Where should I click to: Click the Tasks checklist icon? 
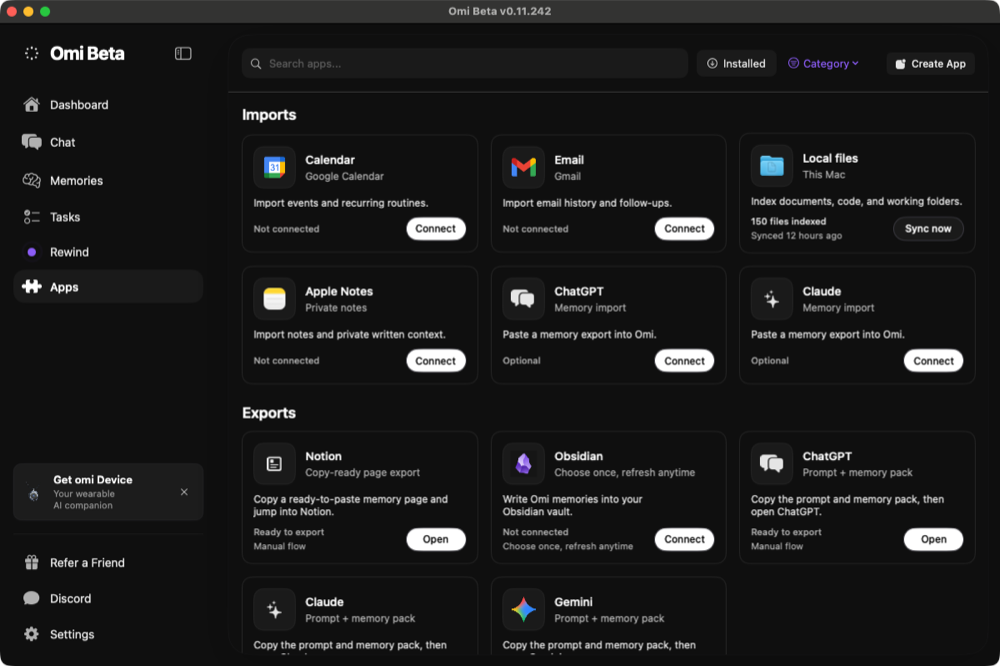point(31,217)
